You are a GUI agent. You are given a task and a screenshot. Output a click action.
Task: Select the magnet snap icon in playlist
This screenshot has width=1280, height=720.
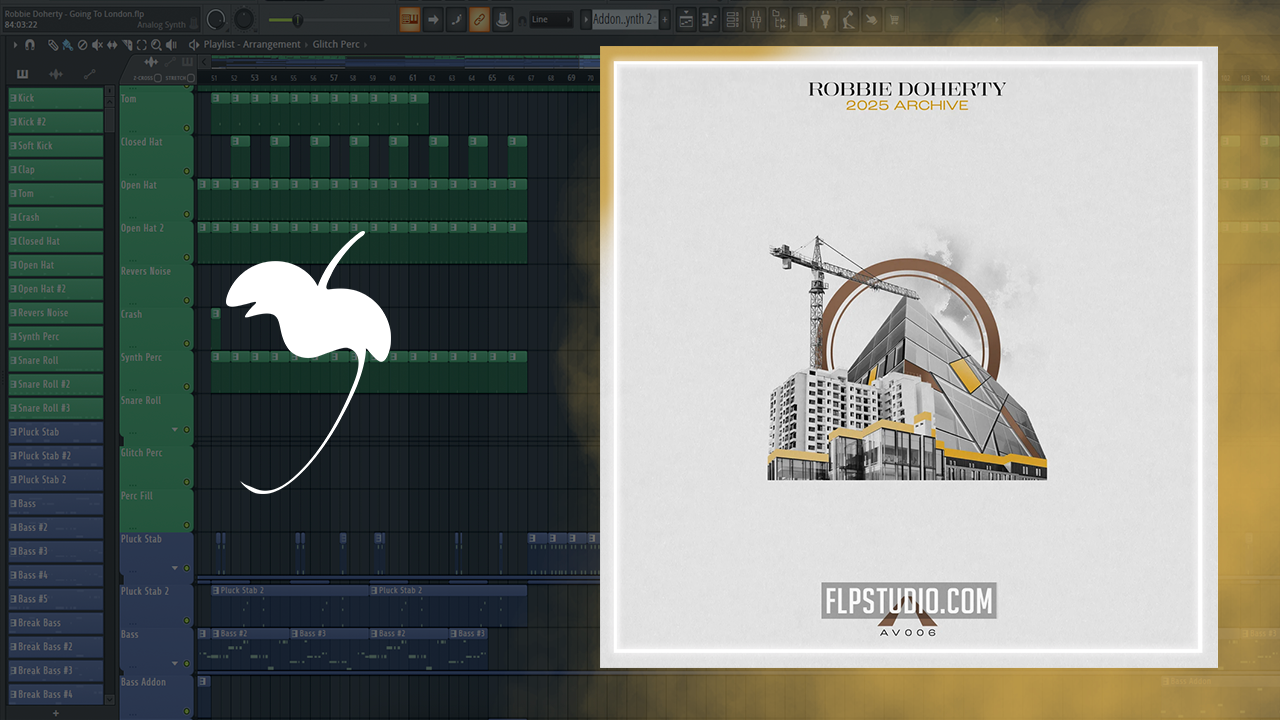pyautogui.click(x=30, y=45)
